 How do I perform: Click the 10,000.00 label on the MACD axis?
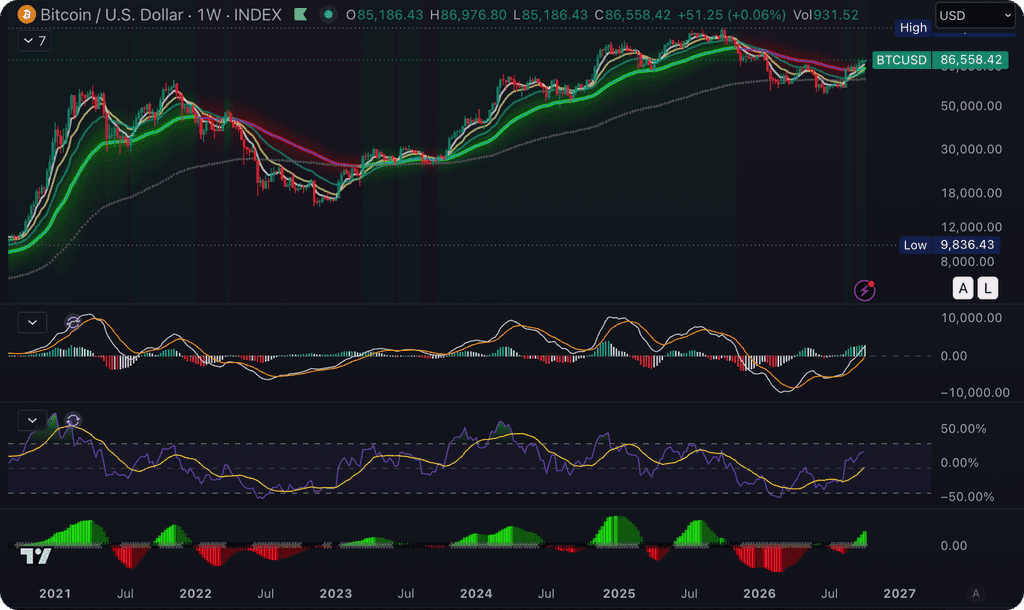tap(971, 318)
